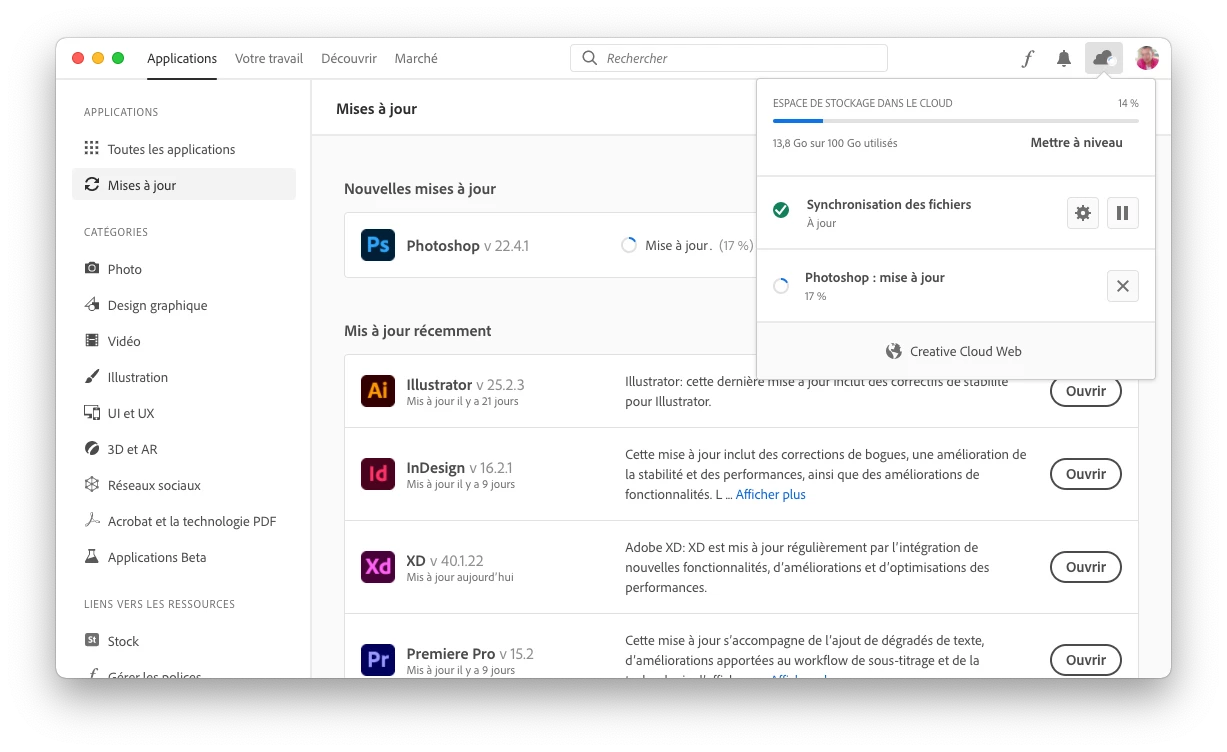Click the Premiere Pro v 15.2 title
The image size is (1227, 752).
[x=470, y=654]
